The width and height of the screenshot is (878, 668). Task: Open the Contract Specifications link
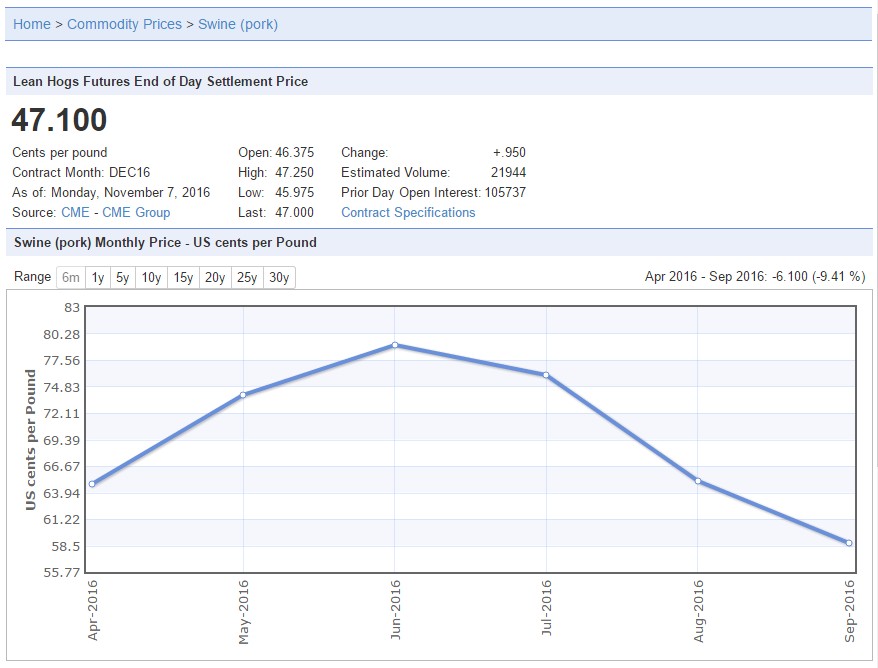point(408,212)
